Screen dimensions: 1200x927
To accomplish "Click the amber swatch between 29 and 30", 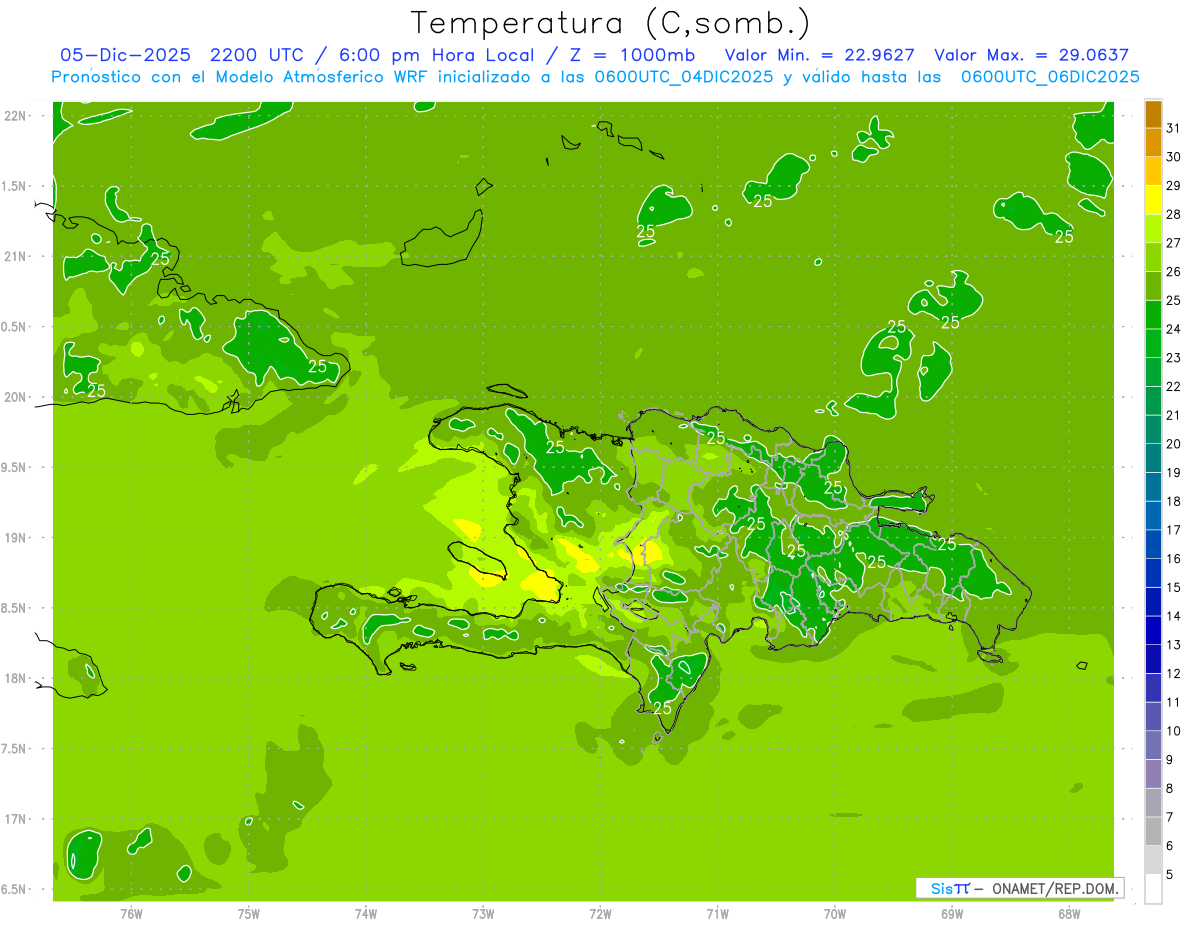I will [1153, 171].
